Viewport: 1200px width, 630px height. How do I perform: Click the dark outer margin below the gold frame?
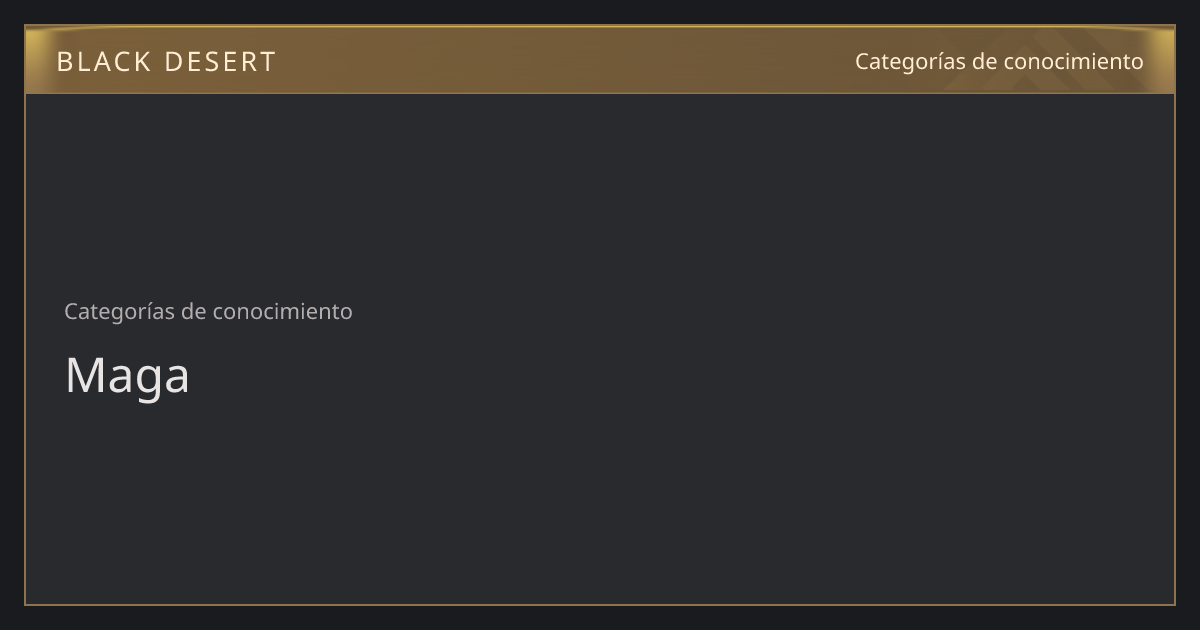[x=600, y=618]
